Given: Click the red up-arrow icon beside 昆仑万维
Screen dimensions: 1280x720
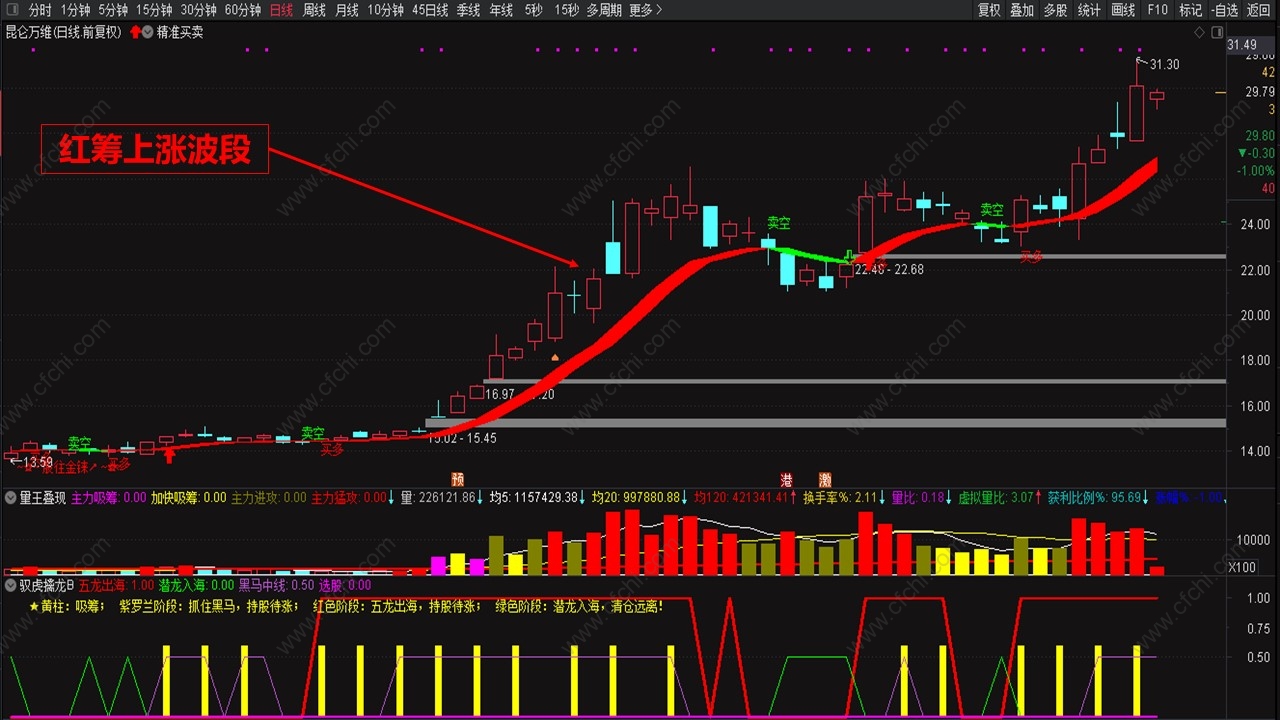Looking at the screenshot, I should (x=135, y=32).
